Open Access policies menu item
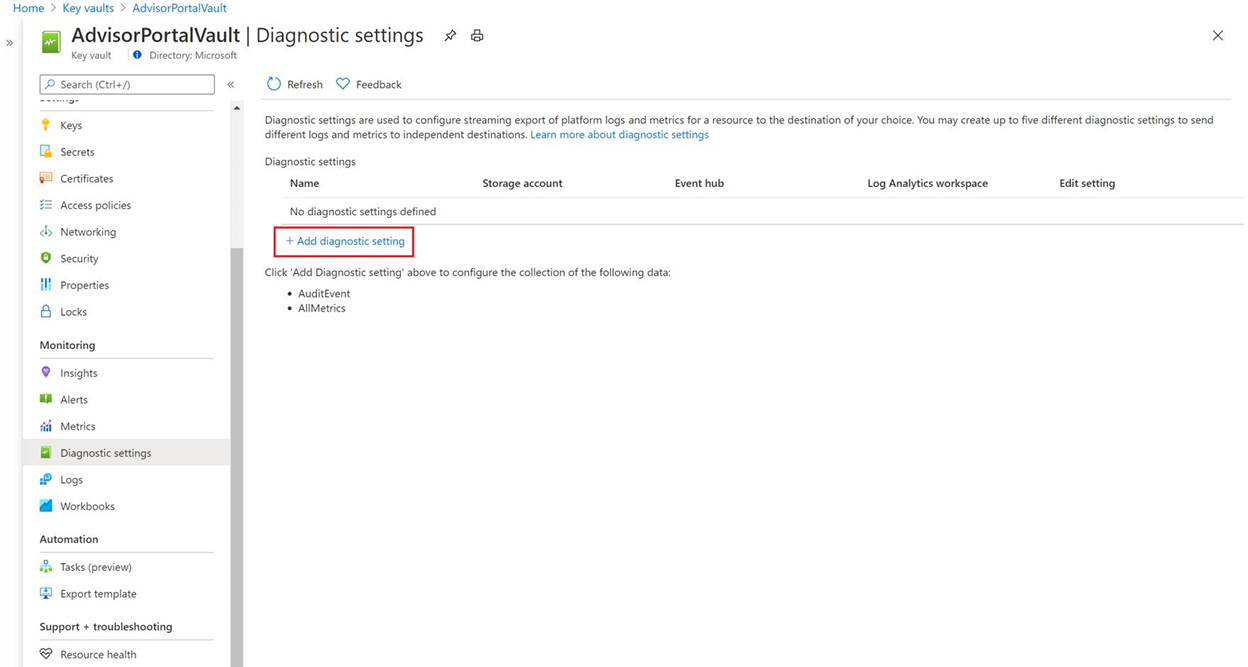 point(95,205)
